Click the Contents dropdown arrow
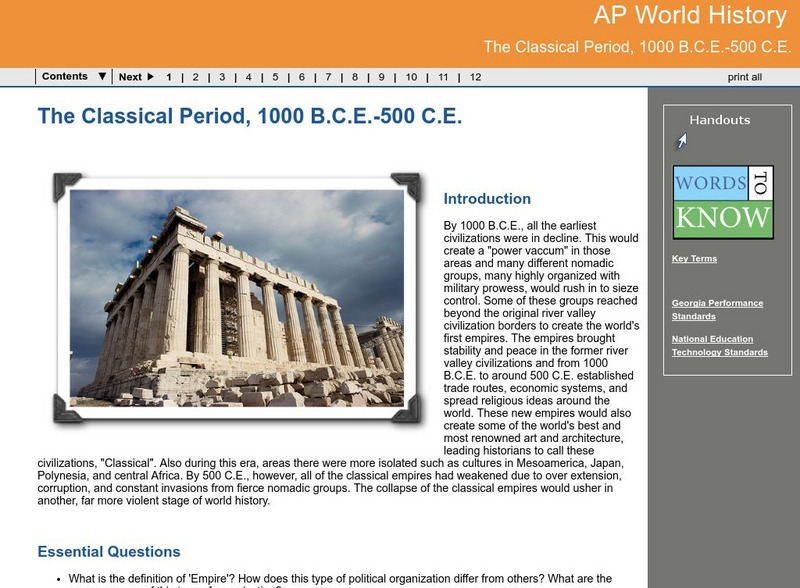Image resolution: width=800 pixels, height=588 pixels. point(102,77)
